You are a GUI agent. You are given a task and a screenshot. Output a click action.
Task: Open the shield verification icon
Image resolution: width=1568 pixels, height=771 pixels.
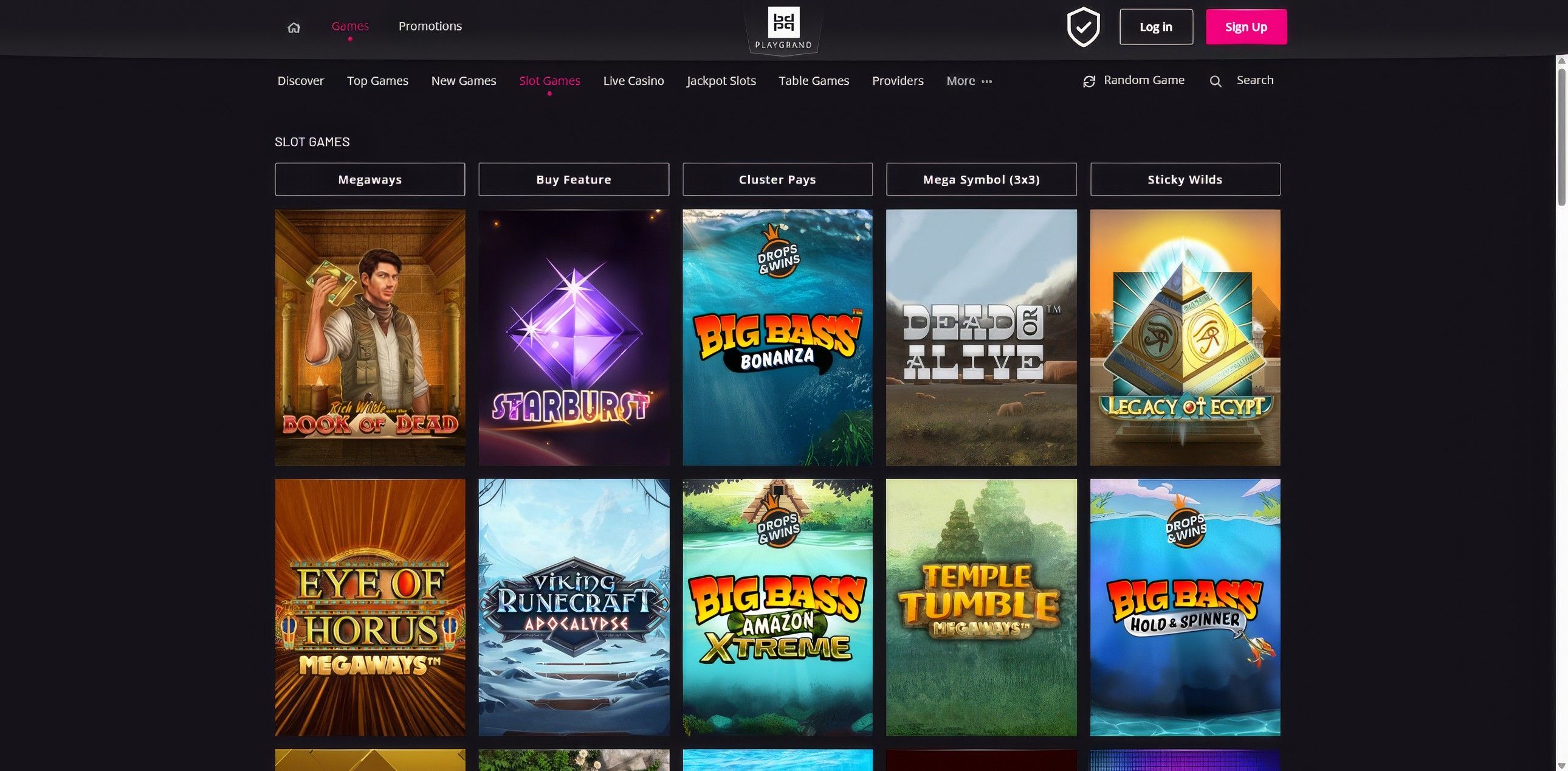[x=1084, y=27]
